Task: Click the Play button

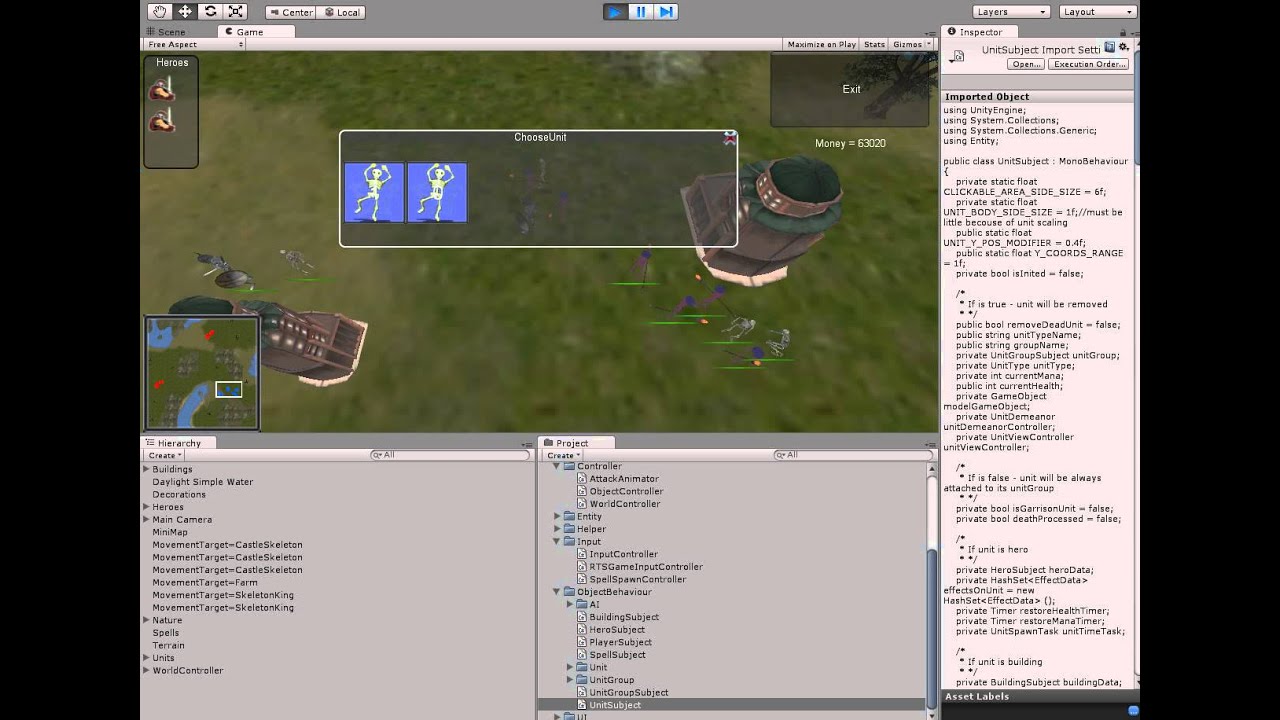Action: click(615, 12)
